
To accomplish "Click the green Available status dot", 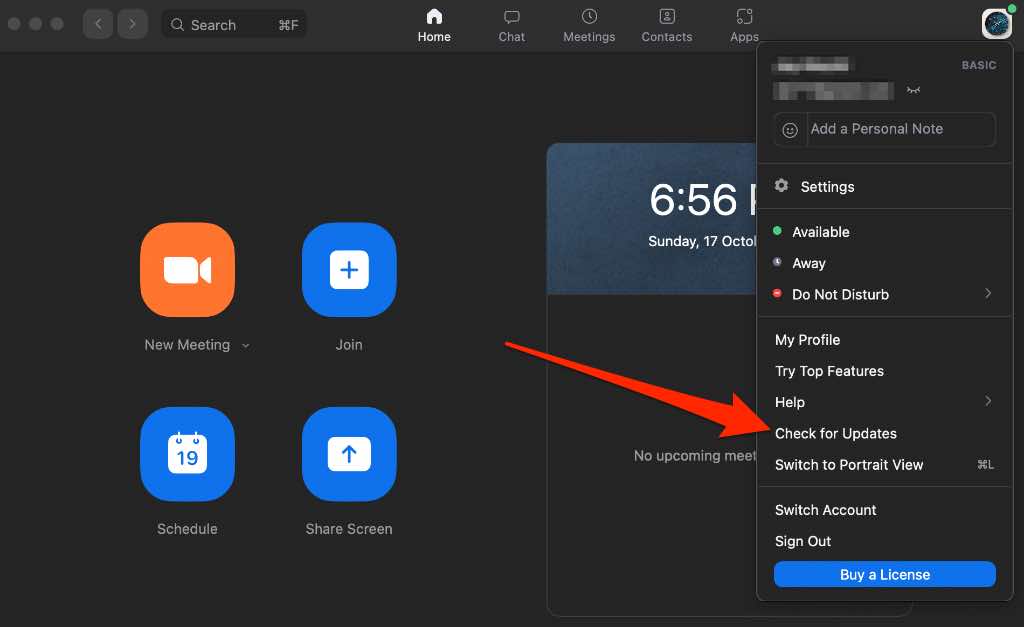I will coord(777,231).
